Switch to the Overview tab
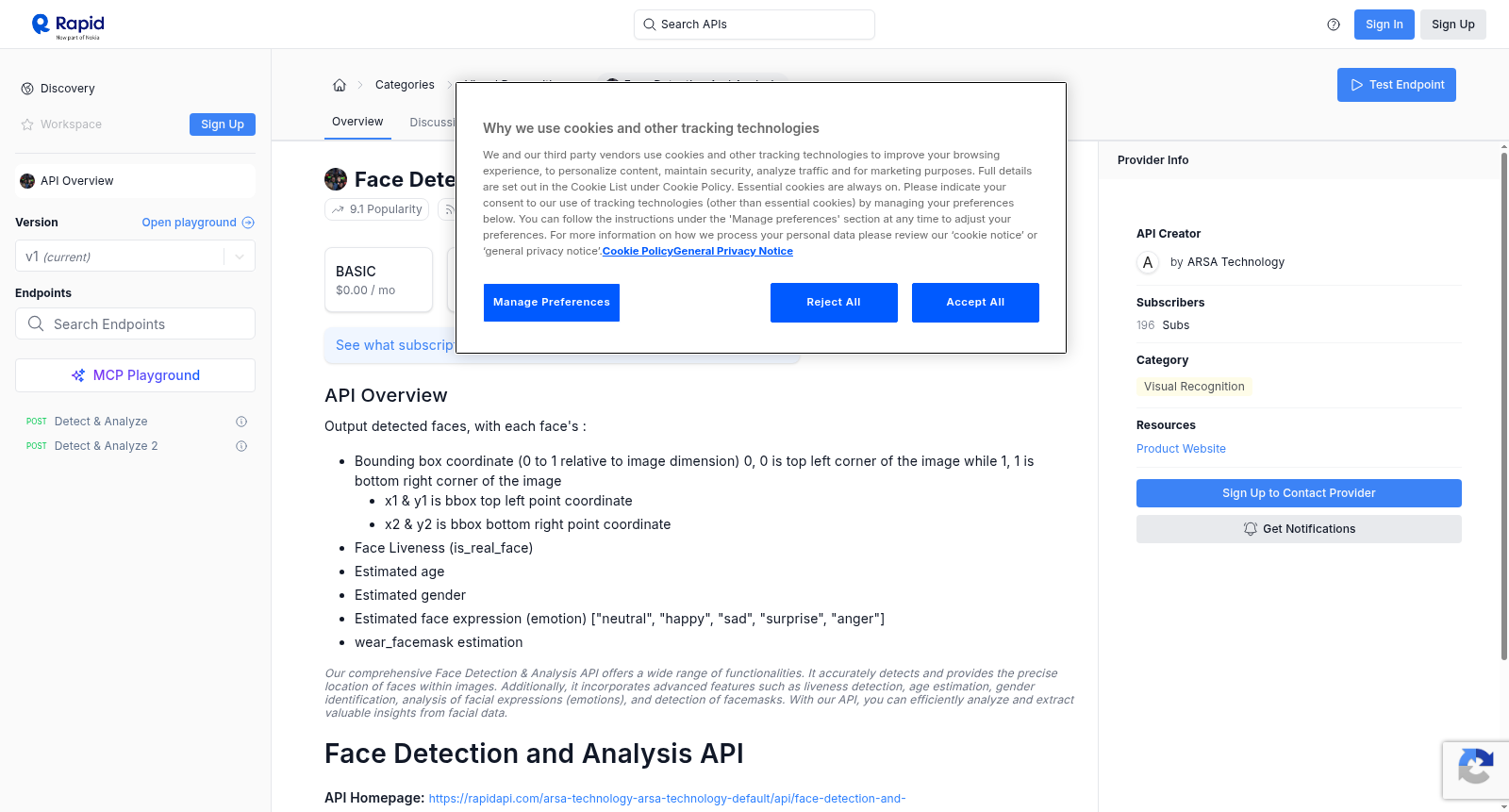The width and height of the screenshot is (1509, 812). 357,122
